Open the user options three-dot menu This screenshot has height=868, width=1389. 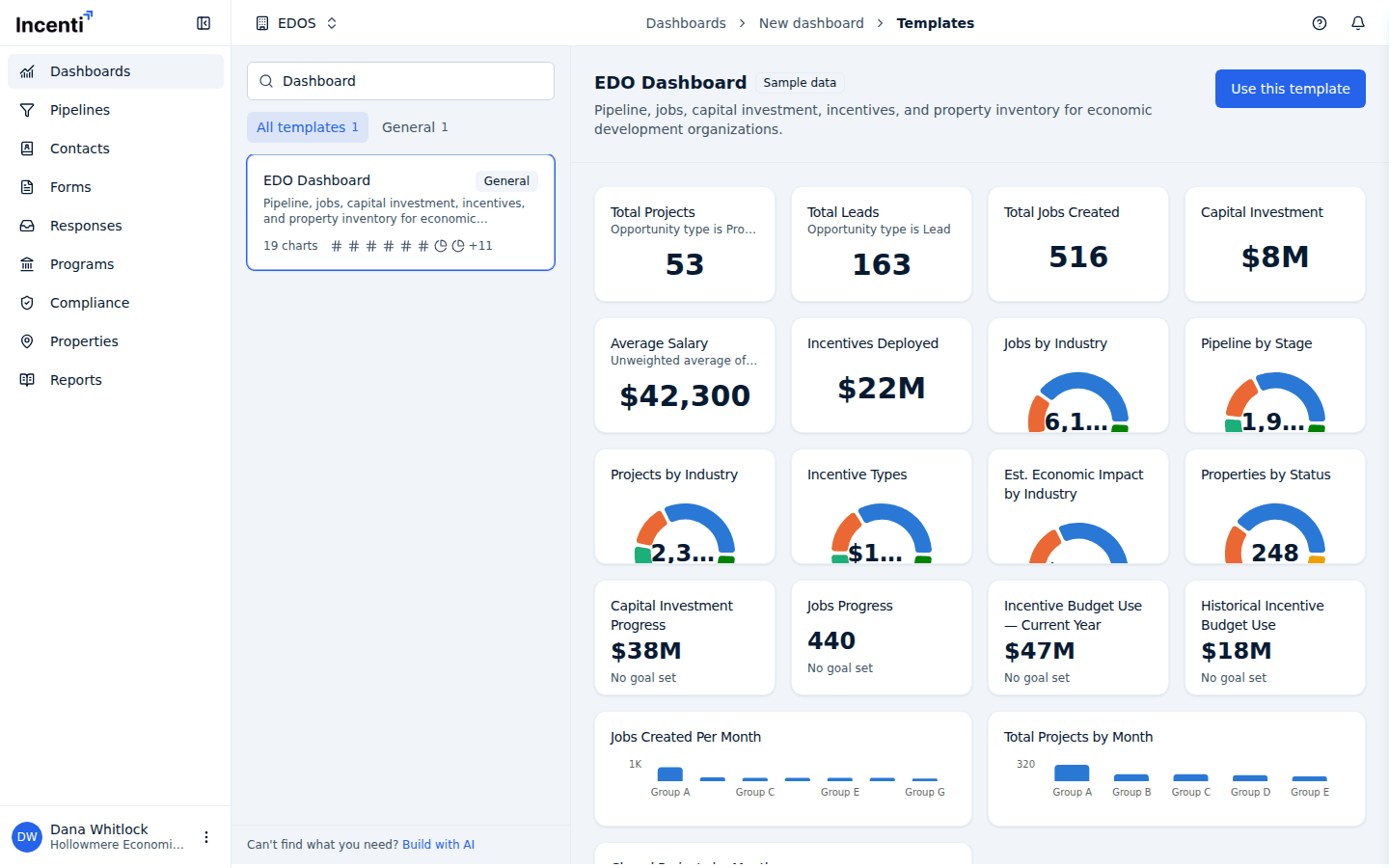(x=206, y=837)
